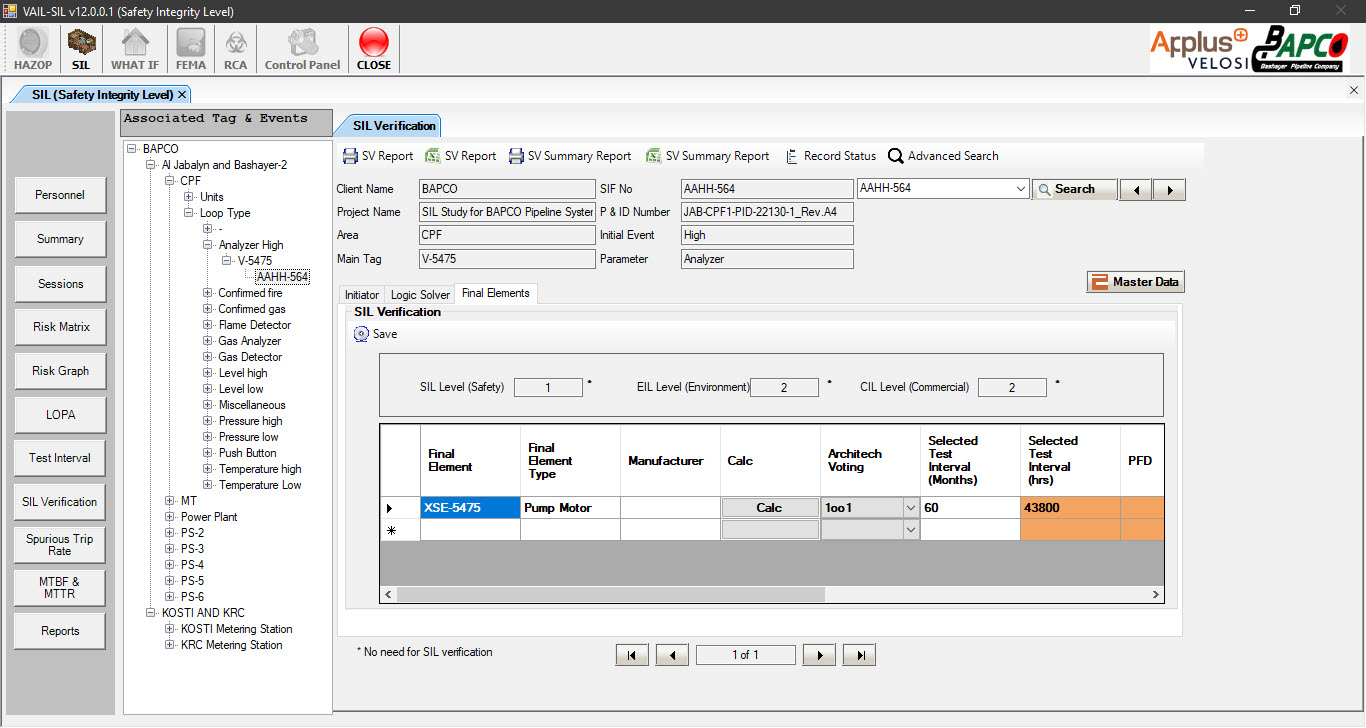Screen dimensions: 1366x728
Task: Open Advanced Search magnifier
Action: pos(896,156)
